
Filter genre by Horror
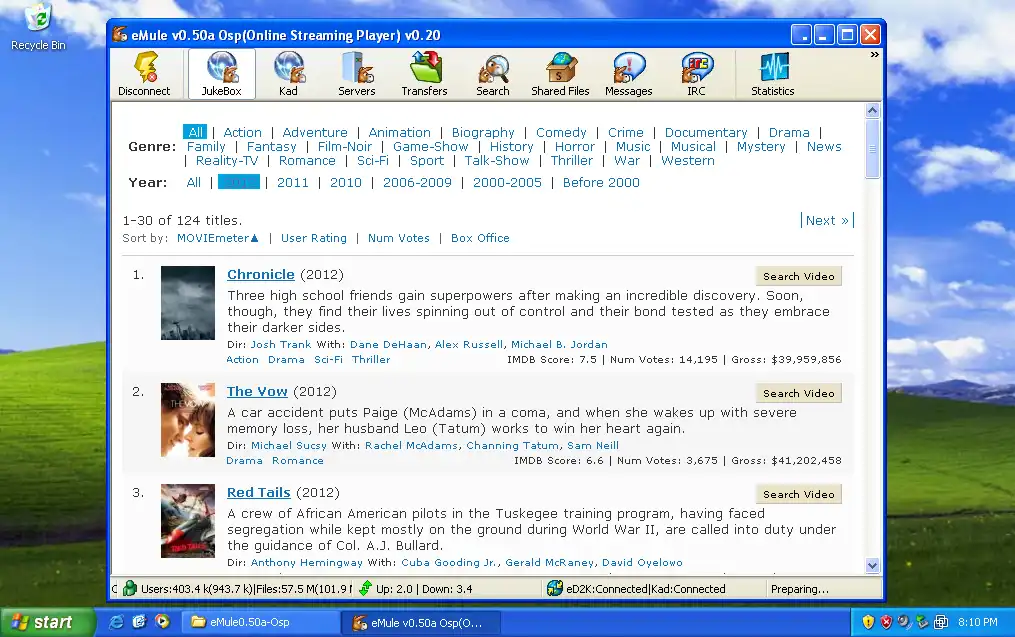(x=574, y=146)
